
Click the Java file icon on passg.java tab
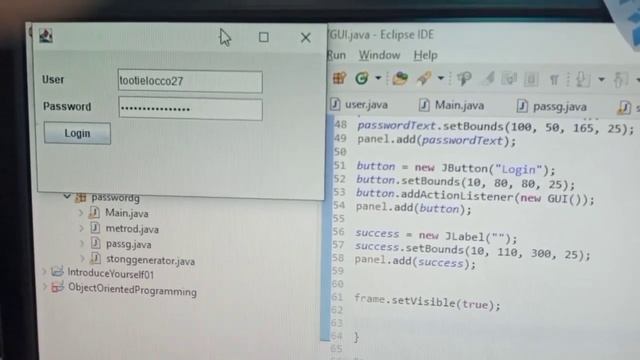pyautogui.click(x=522, y=107)
